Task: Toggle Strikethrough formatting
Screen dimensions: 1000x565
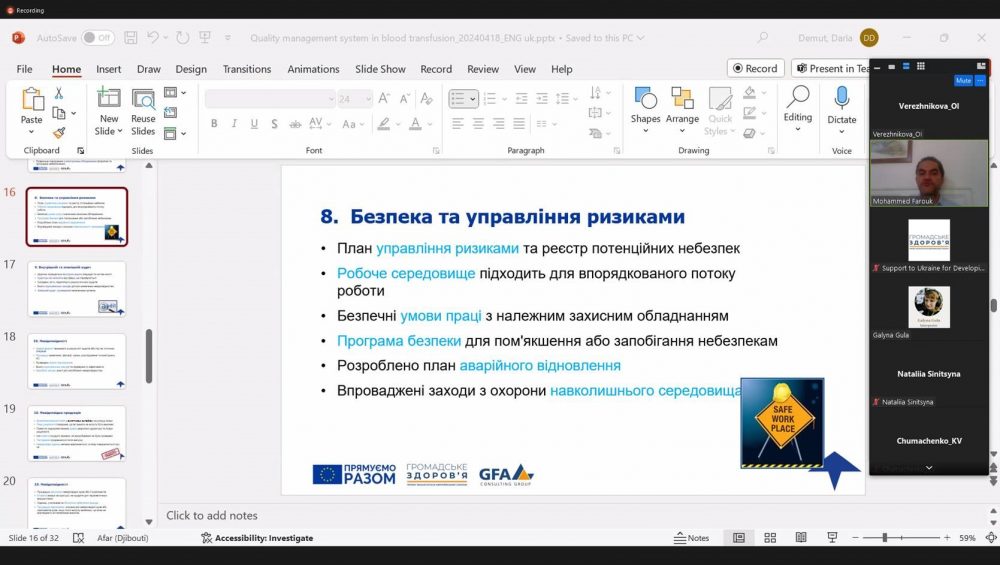Action: (295, 124)
